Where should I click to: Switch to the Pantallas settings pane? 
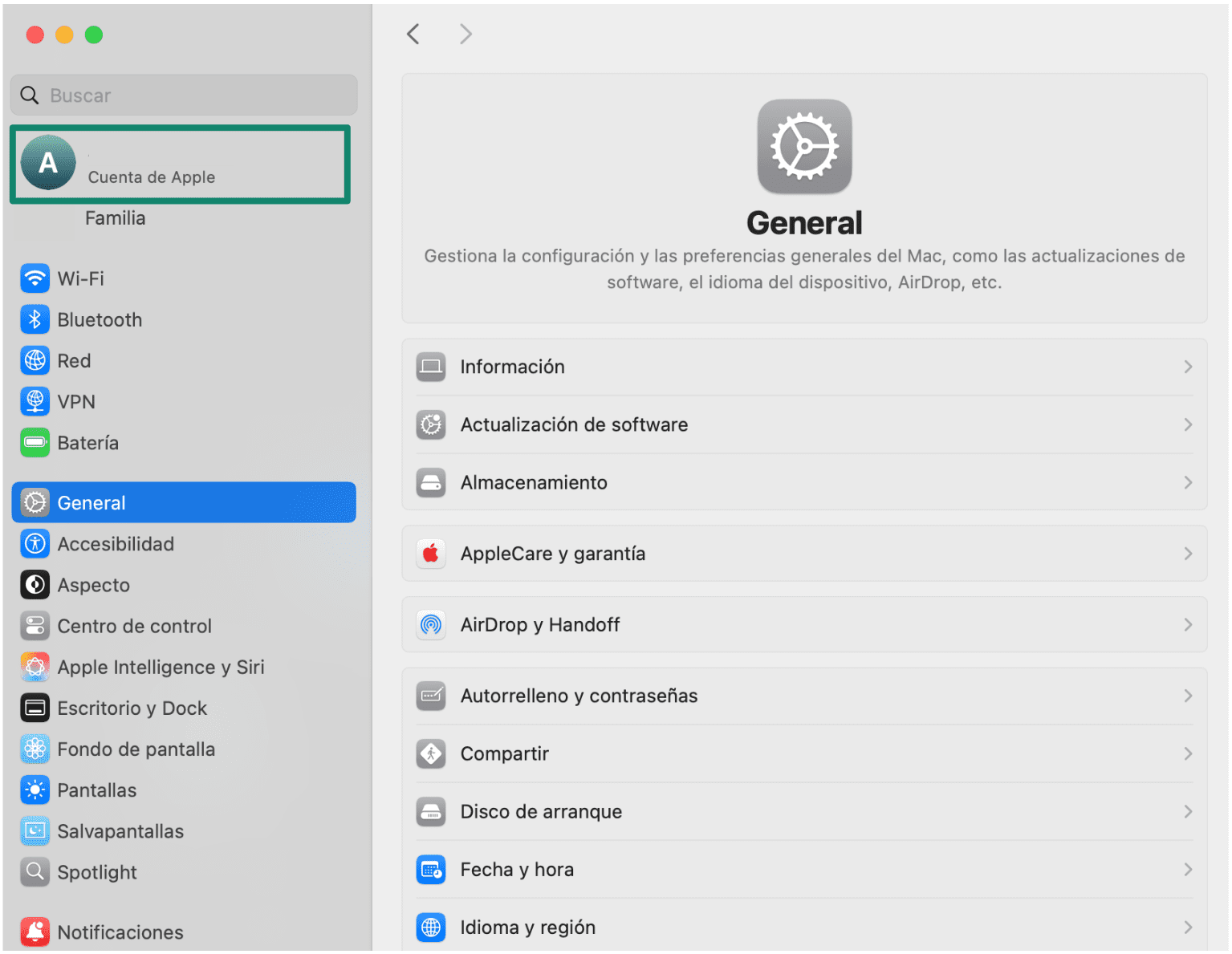[x=96, y=790]
